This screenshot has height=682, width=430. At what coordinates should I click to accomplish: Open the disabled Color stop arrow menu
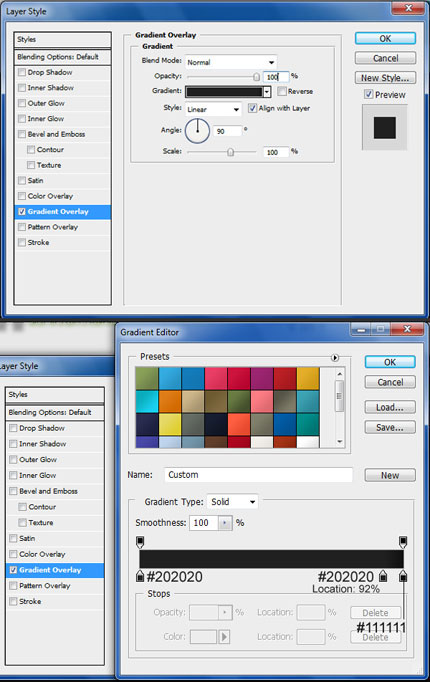point(224,637)
